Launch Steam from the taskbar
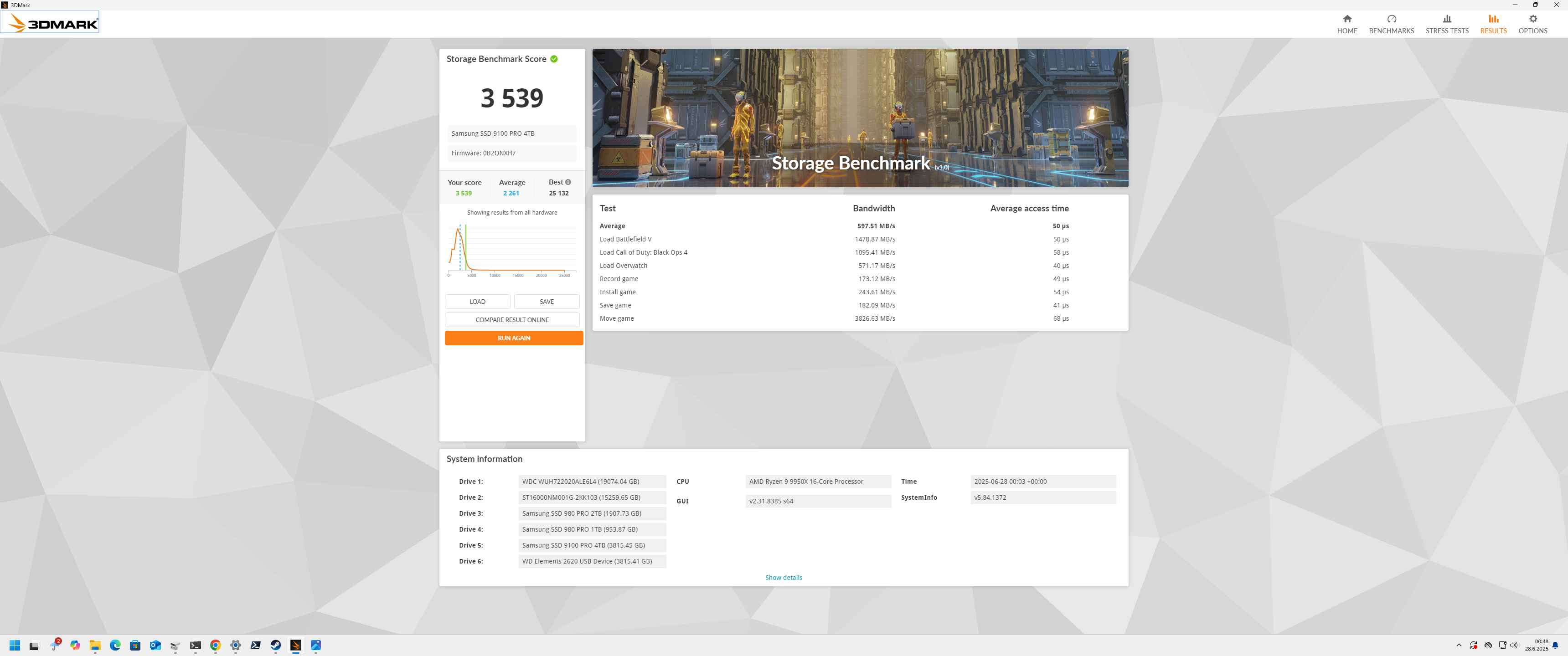1568x656 pixels. point(275,646)
